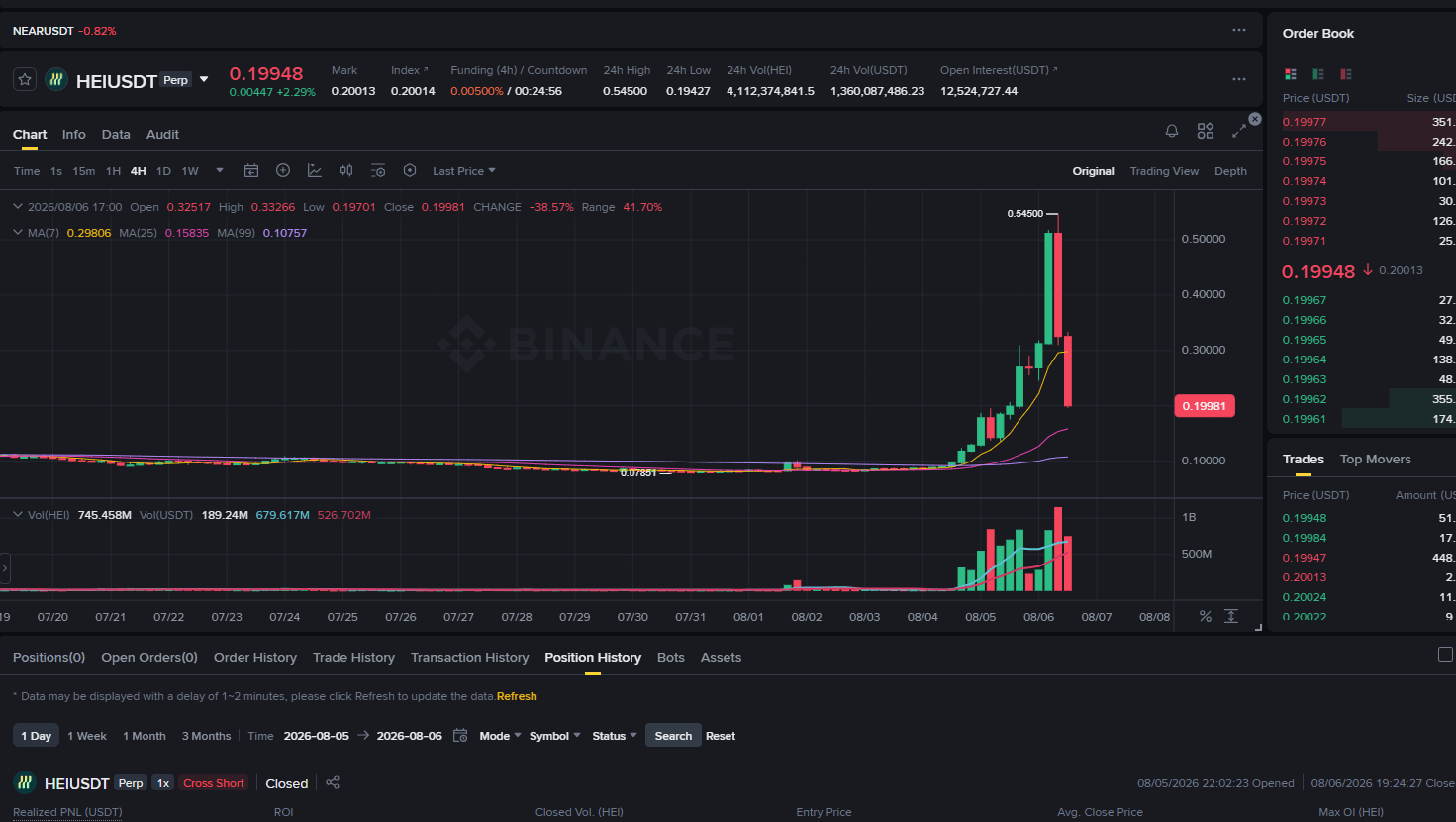Click the start date 2026-08-05 field

click(x=317, y=736)
